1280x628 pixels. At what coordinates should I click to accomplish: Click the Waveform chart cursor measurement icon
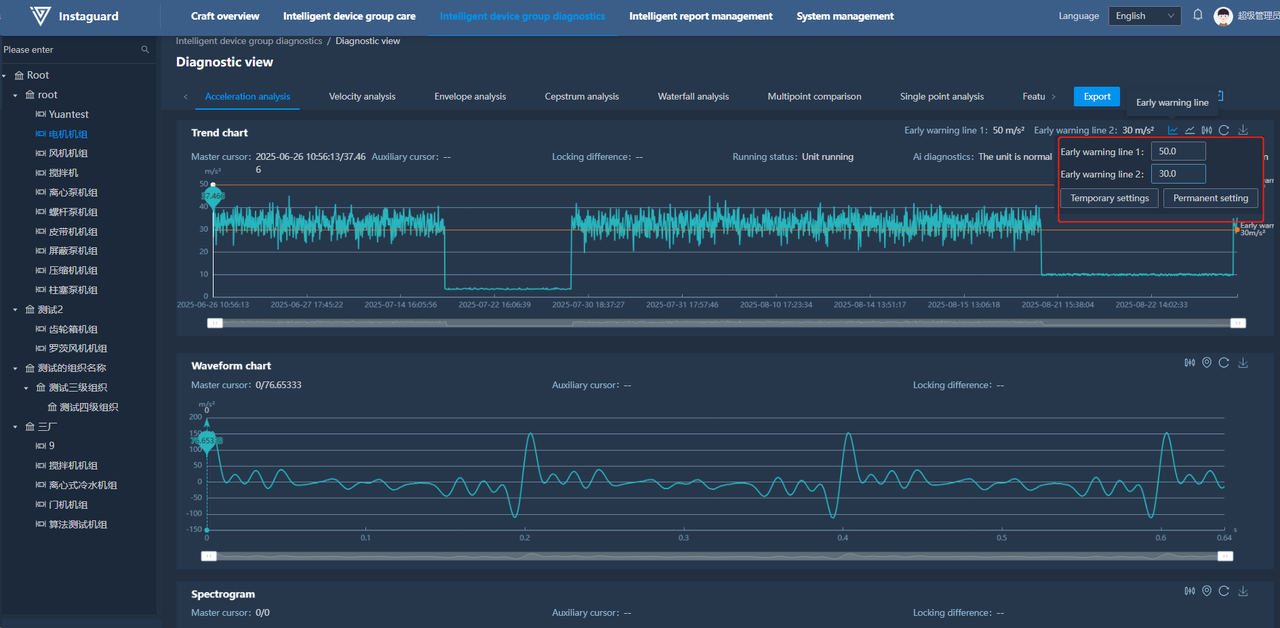[x=1189, y=363]
